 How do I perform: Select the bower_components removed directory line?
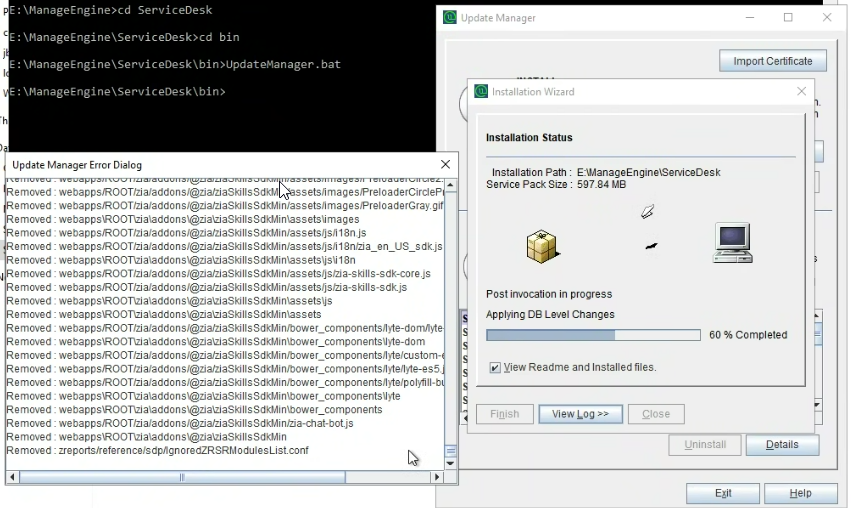pos(194,409)
